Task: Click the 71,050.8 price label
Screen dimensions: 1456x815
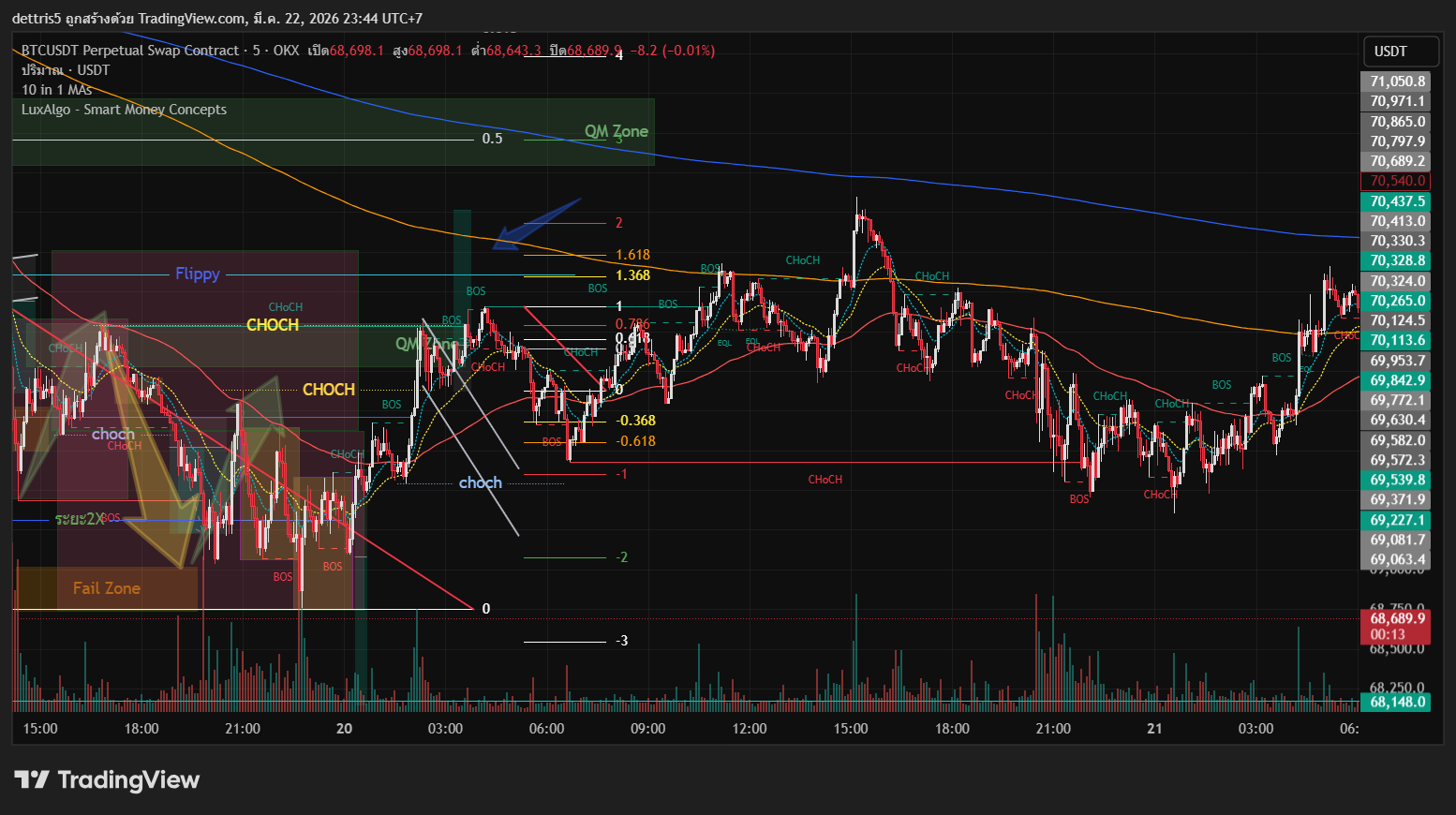Action: tap(1396, 81)
